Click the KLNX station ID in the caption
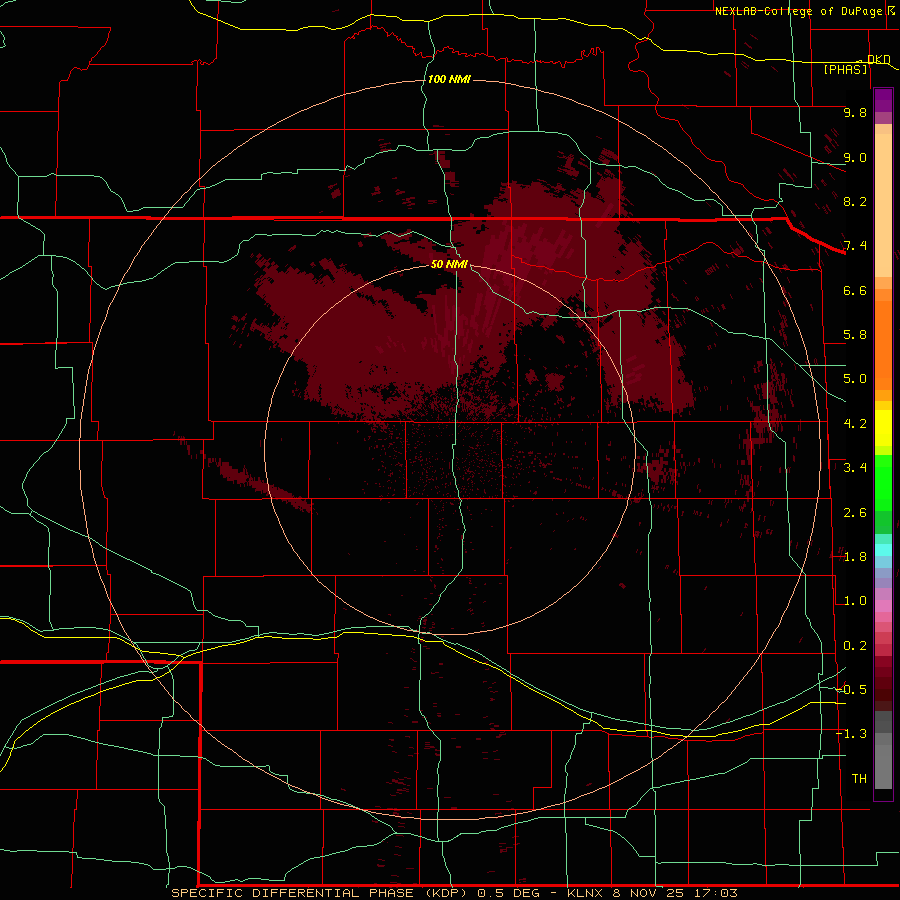 coord(585,893)
